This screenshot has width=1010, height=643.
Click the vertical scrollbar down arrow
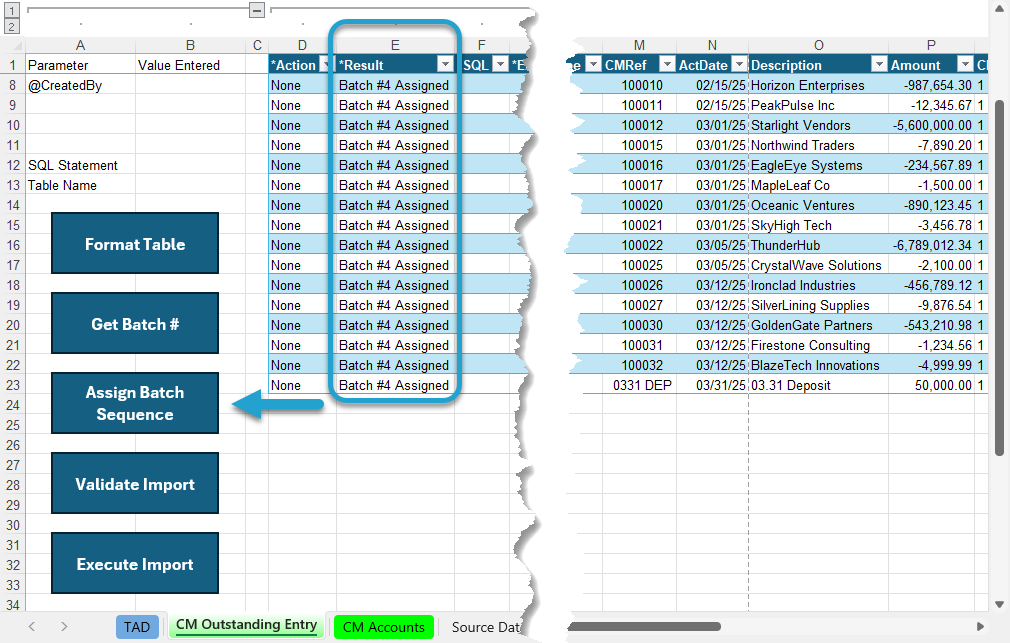[999, 604]
